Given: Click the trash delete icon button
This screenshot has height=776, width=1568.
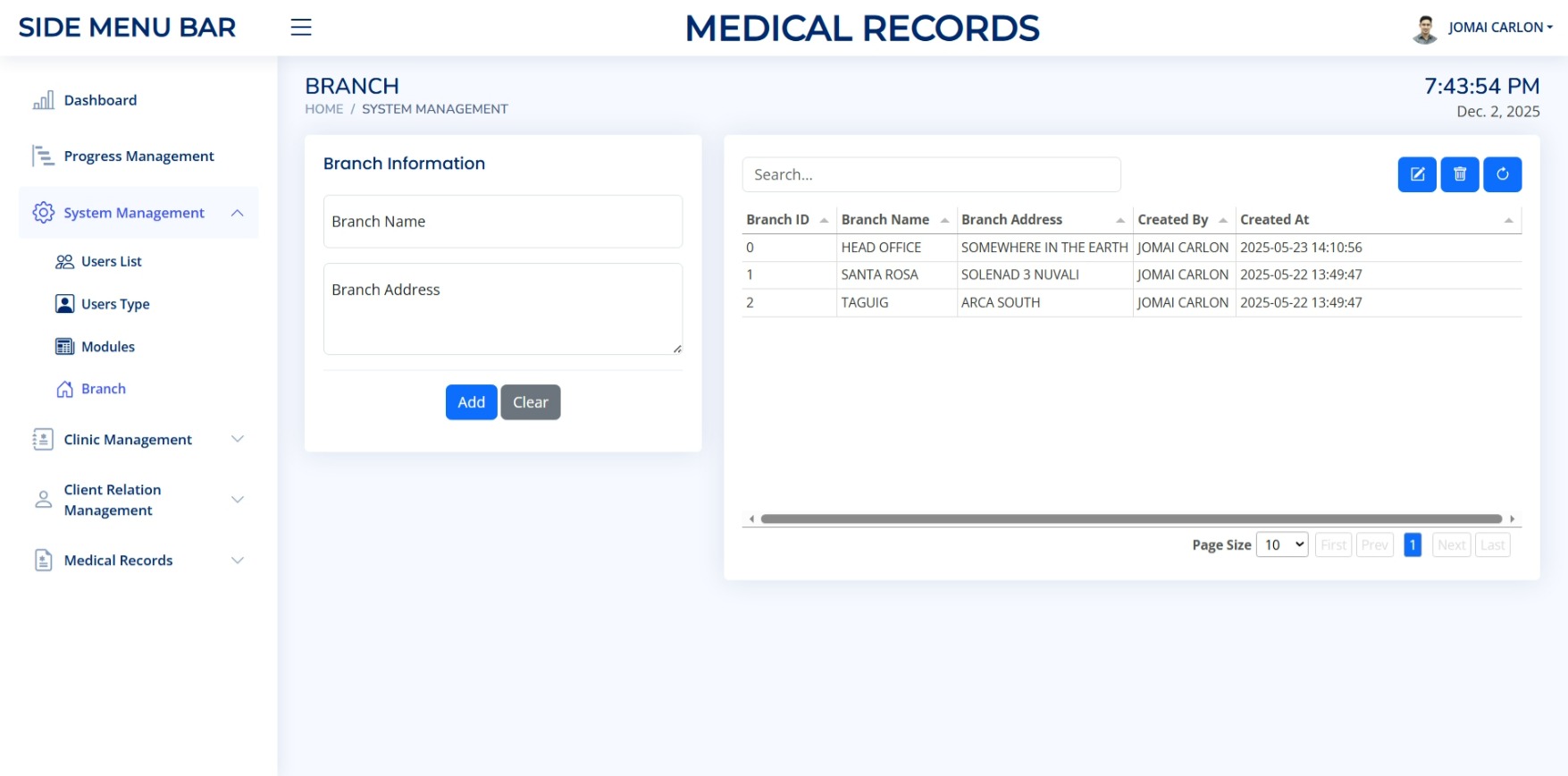Looking at the screenshot, I should pyautogui.click(x=1459, y=174).
